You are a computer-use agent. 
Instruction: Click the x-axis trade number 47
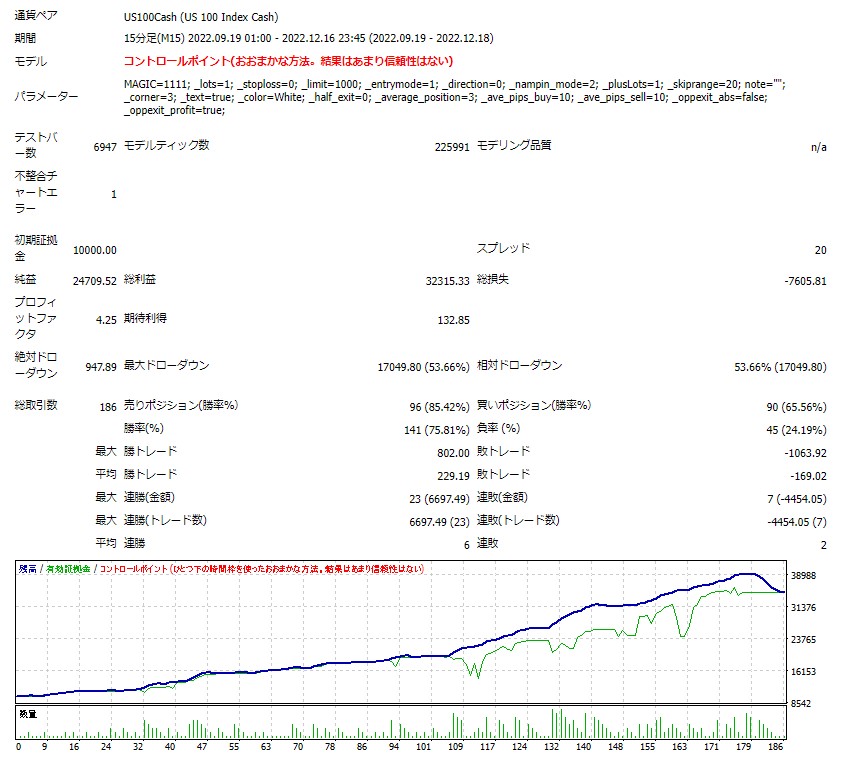tap(202, 747)
